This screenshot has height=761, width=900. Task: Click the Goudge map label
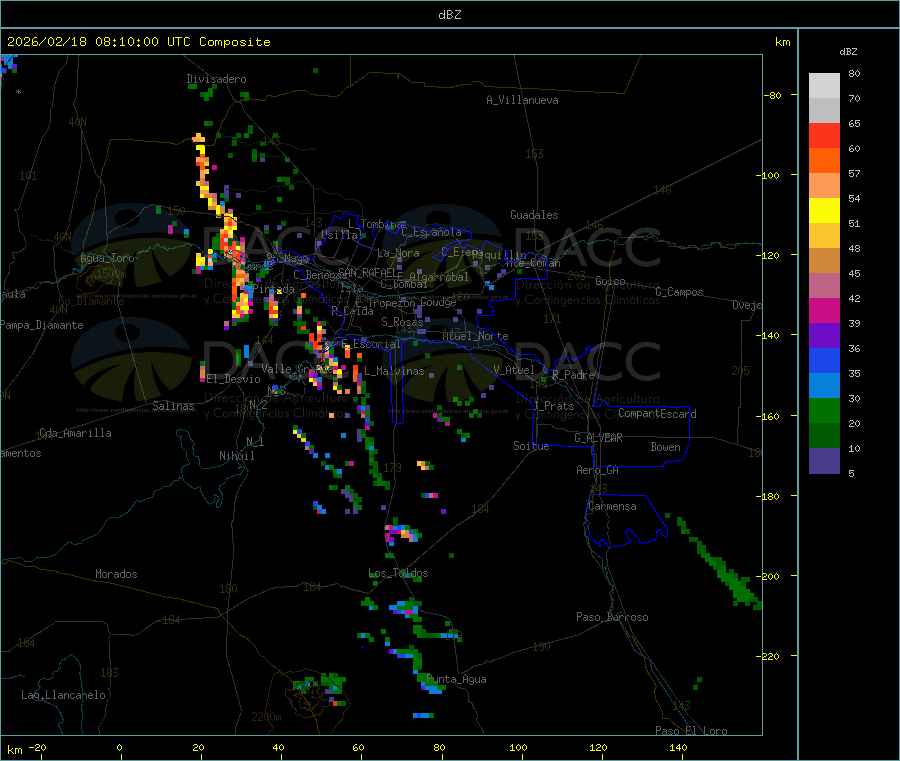point(439,302)
